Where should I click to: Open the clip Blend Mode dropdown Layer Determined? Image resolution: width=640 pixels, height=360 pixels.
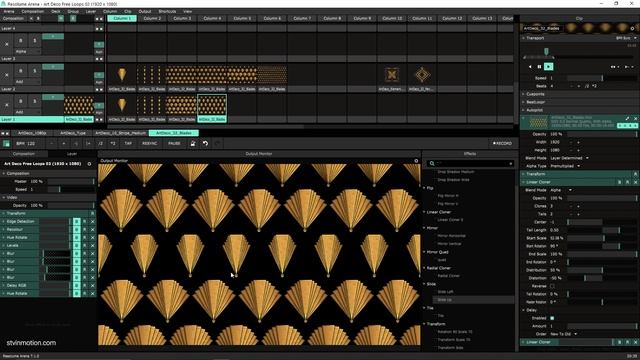(x=569, y=158)
